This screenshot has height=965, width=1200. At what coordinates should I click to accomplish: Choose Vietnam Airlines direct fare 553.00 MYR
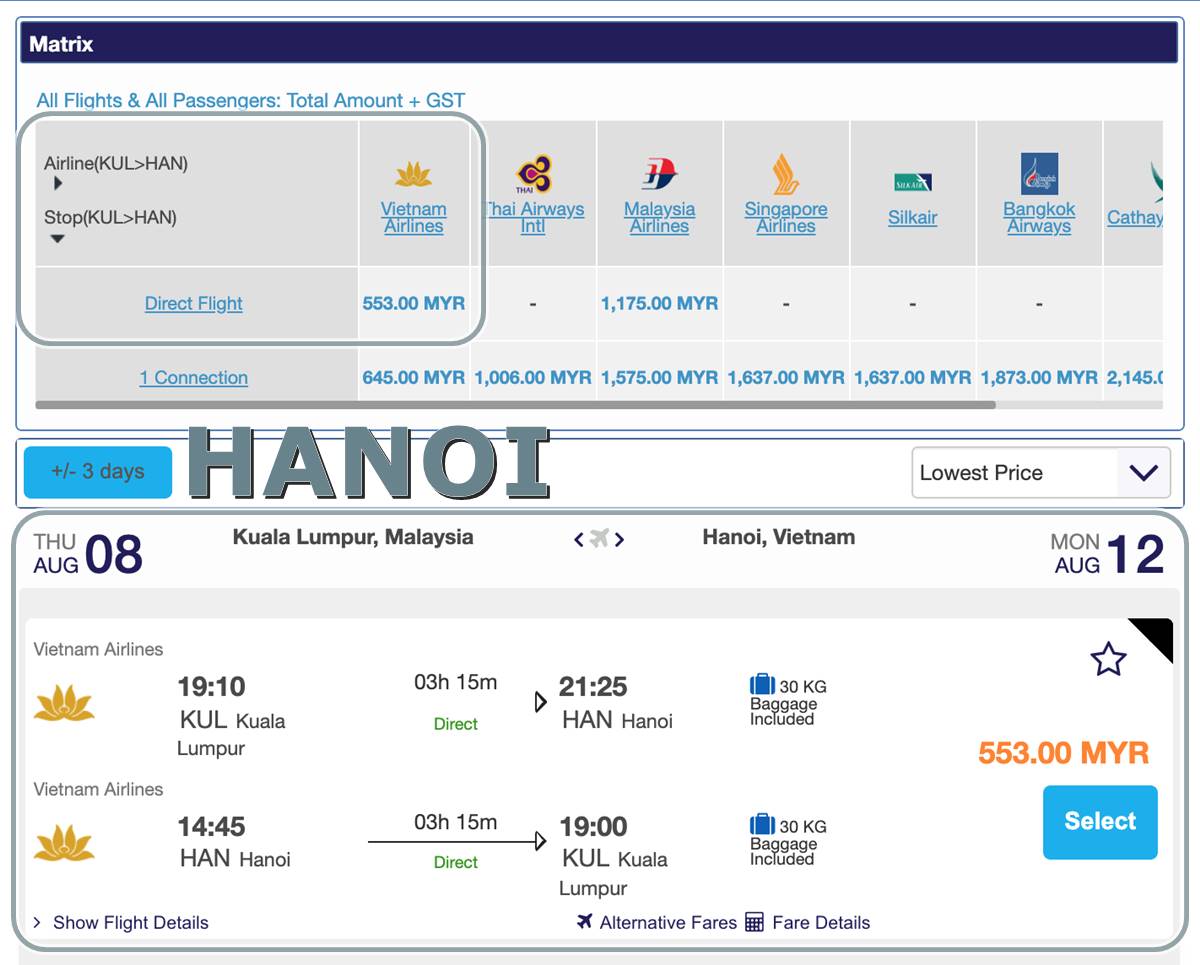413,303
